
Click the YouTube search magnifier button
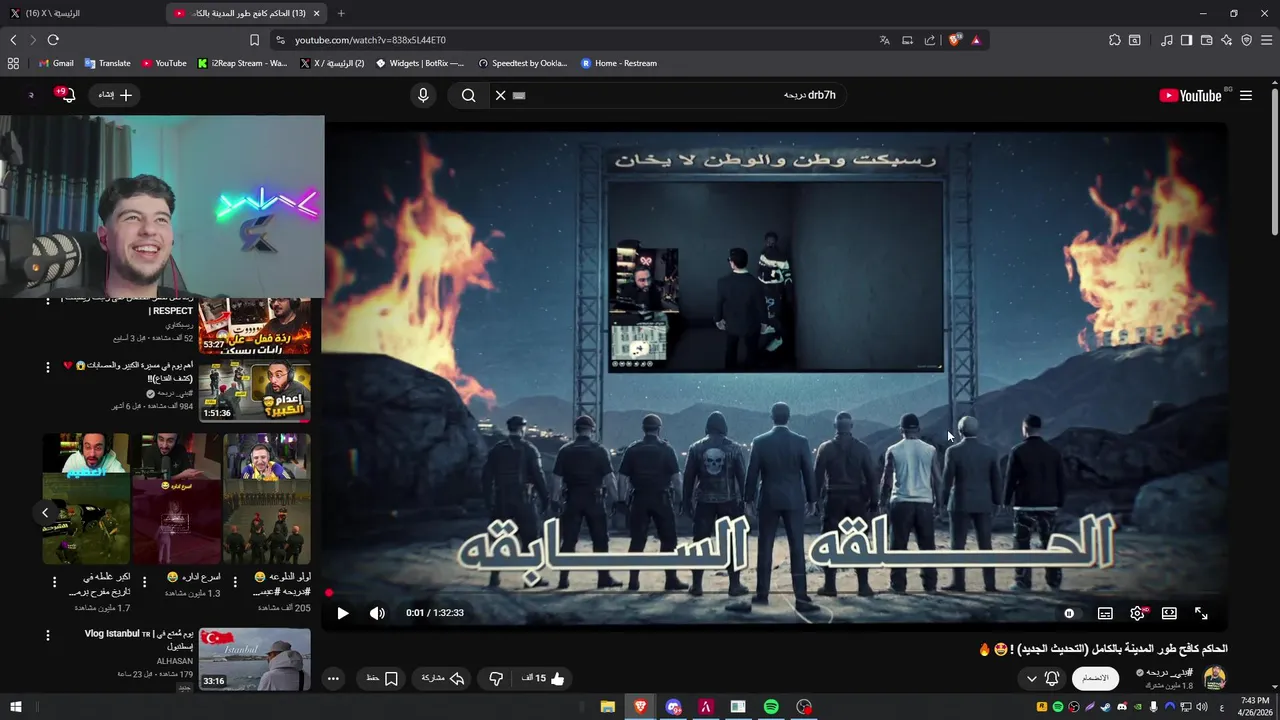click(469, 95)
